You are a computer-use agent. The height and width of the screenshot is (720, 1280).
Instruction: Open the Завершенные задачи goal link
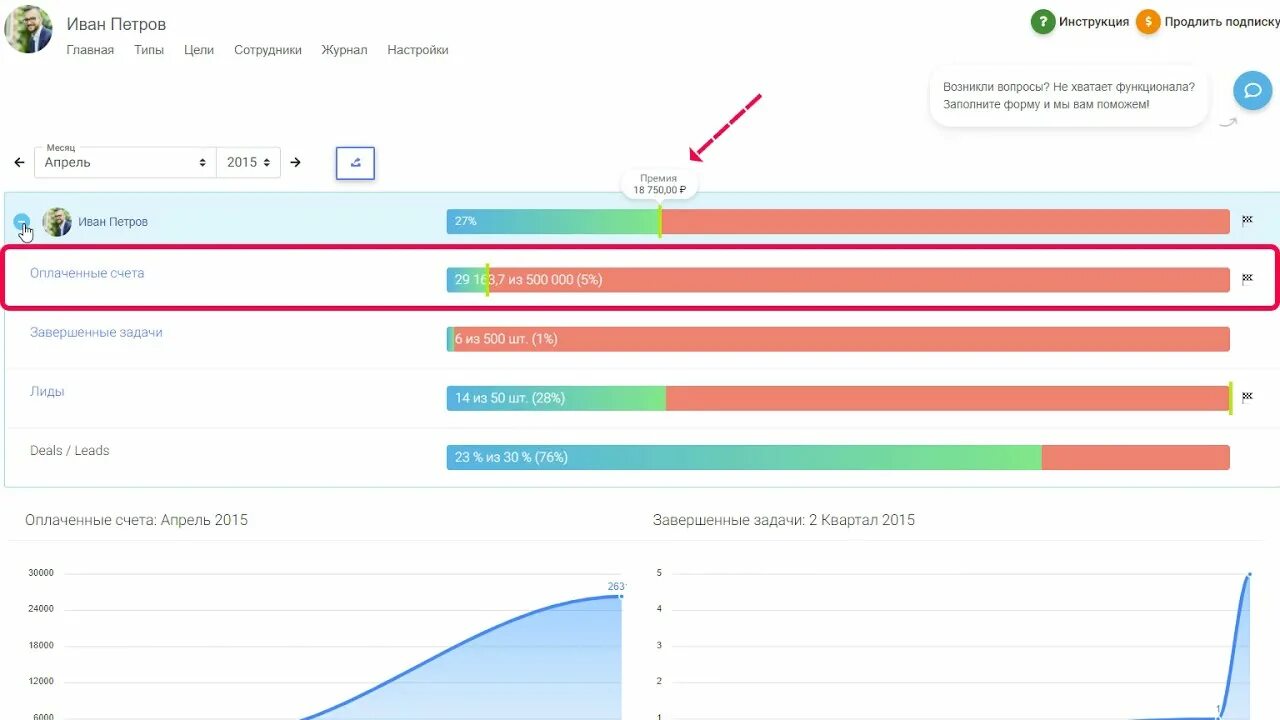[96, 332]
